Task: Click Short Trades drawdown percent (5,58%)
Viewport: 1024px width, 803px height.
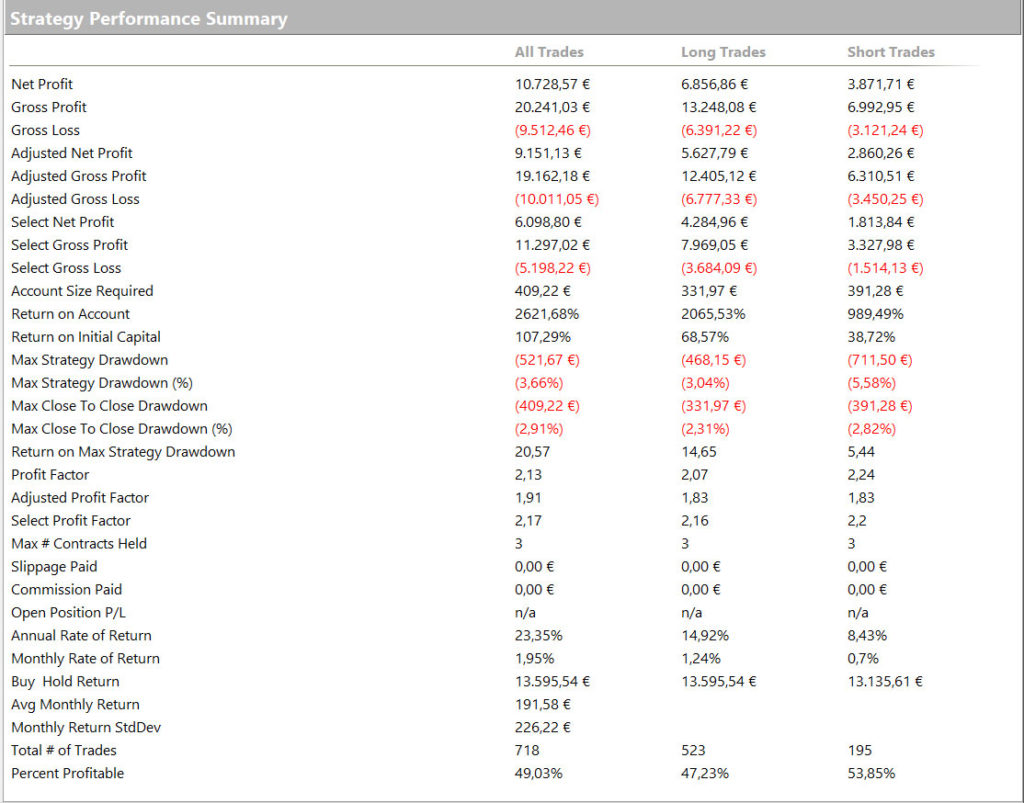Action: pyautogui.click(x=872, y=383)
